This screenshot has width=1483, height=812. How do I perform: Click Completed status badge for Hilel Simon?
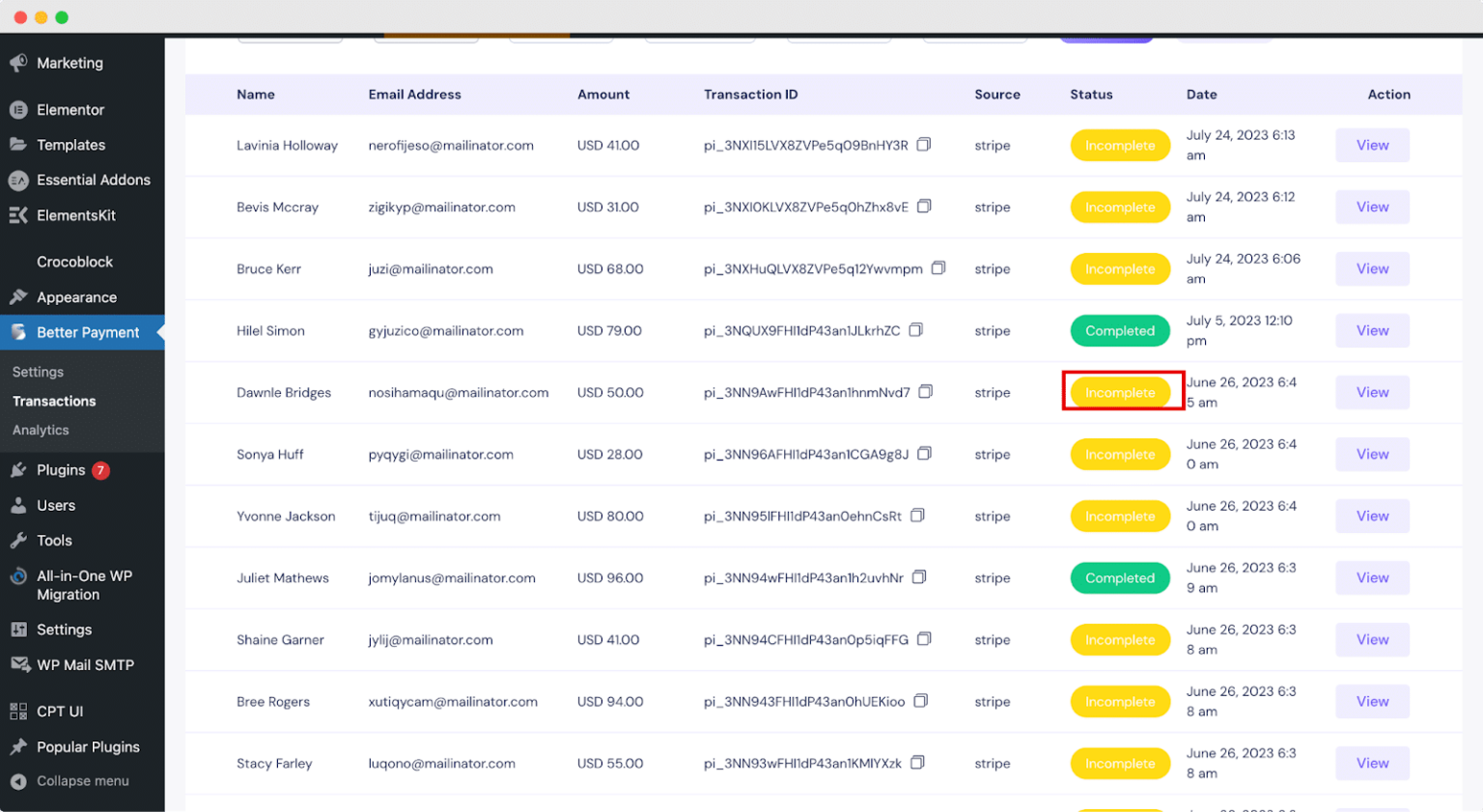point(1119,331)
